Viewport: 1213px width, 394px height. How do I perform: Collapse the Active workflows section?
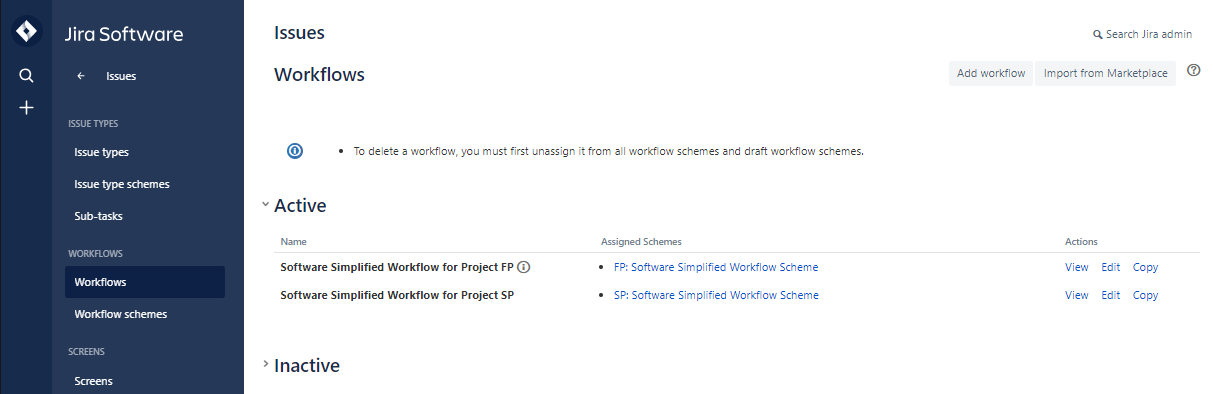coord(265,204)
